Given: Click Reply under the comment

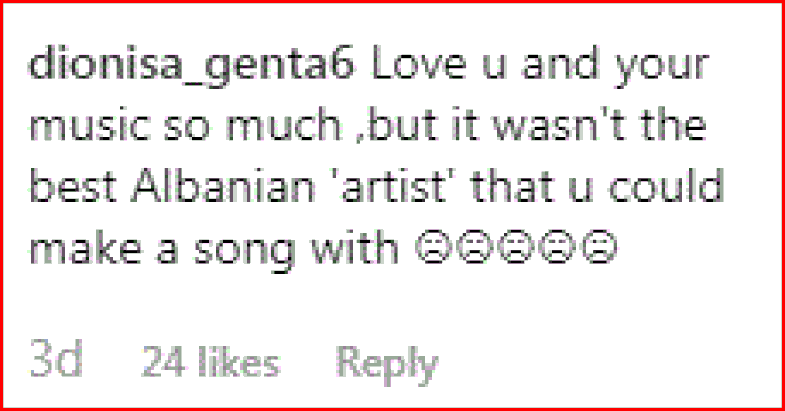Looking at the screenshot, I should [386, 365].
